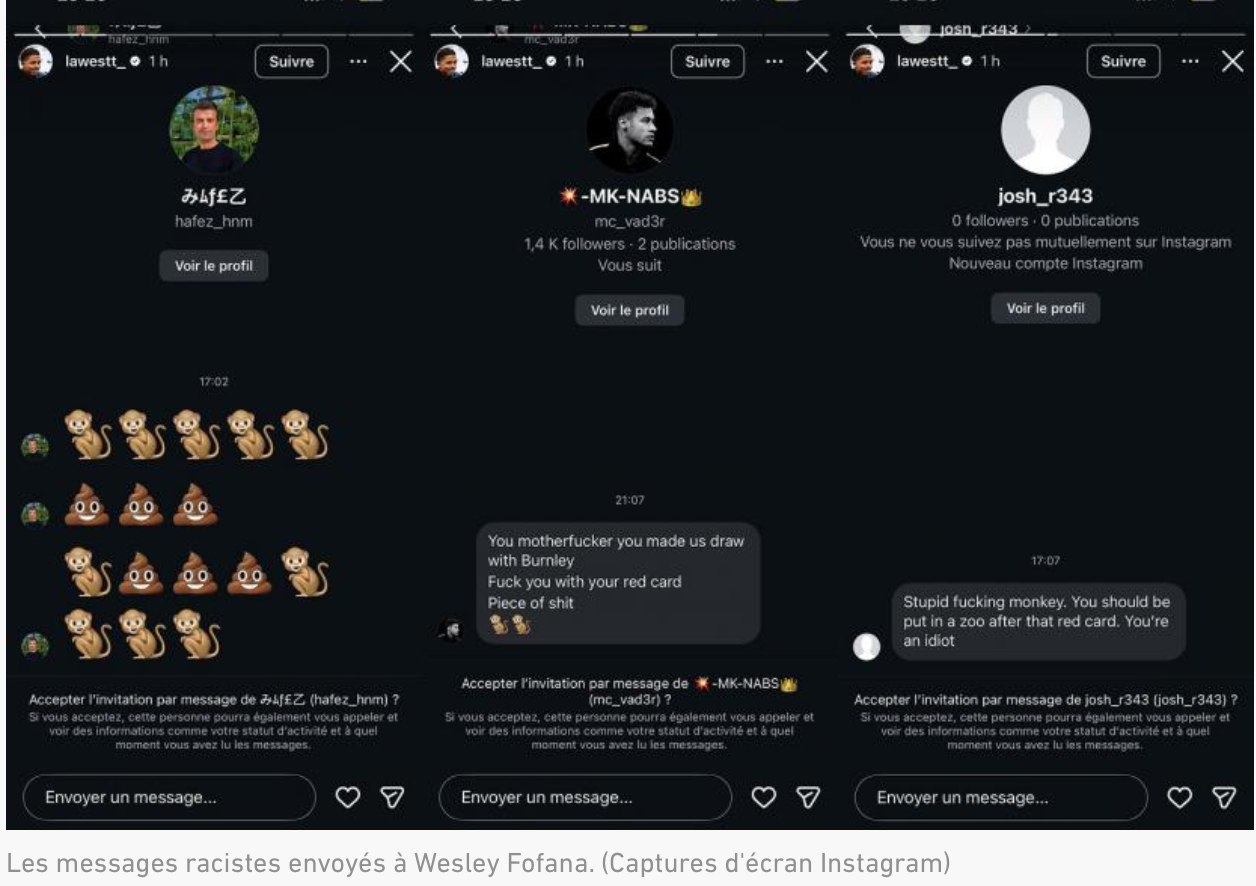The image size is (1256, 886).
Task: Click Suivre on the middle story
Action: pos(707,62)
